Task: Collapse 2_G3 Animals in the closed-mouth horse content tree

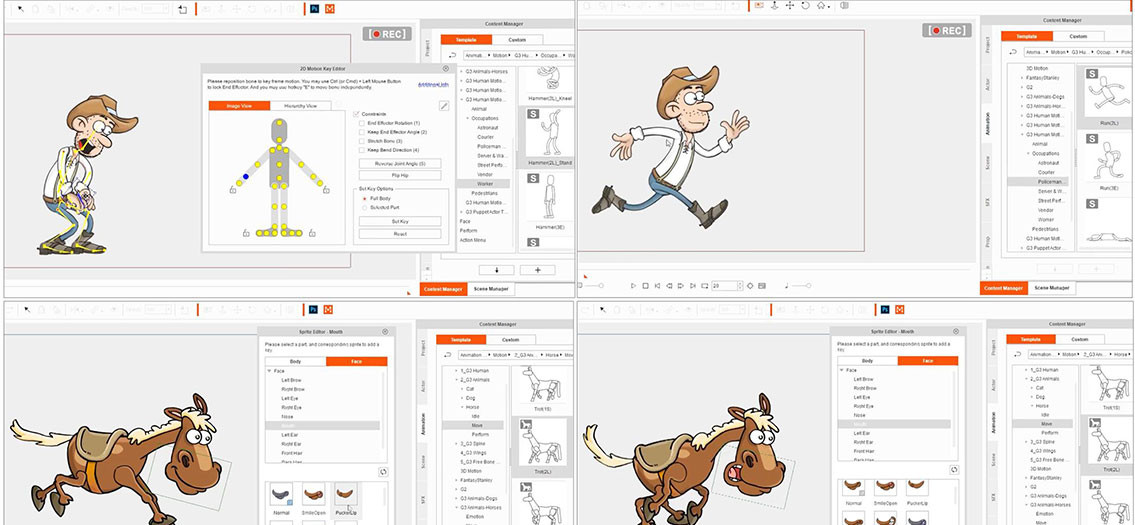Action: pos(456,379)
